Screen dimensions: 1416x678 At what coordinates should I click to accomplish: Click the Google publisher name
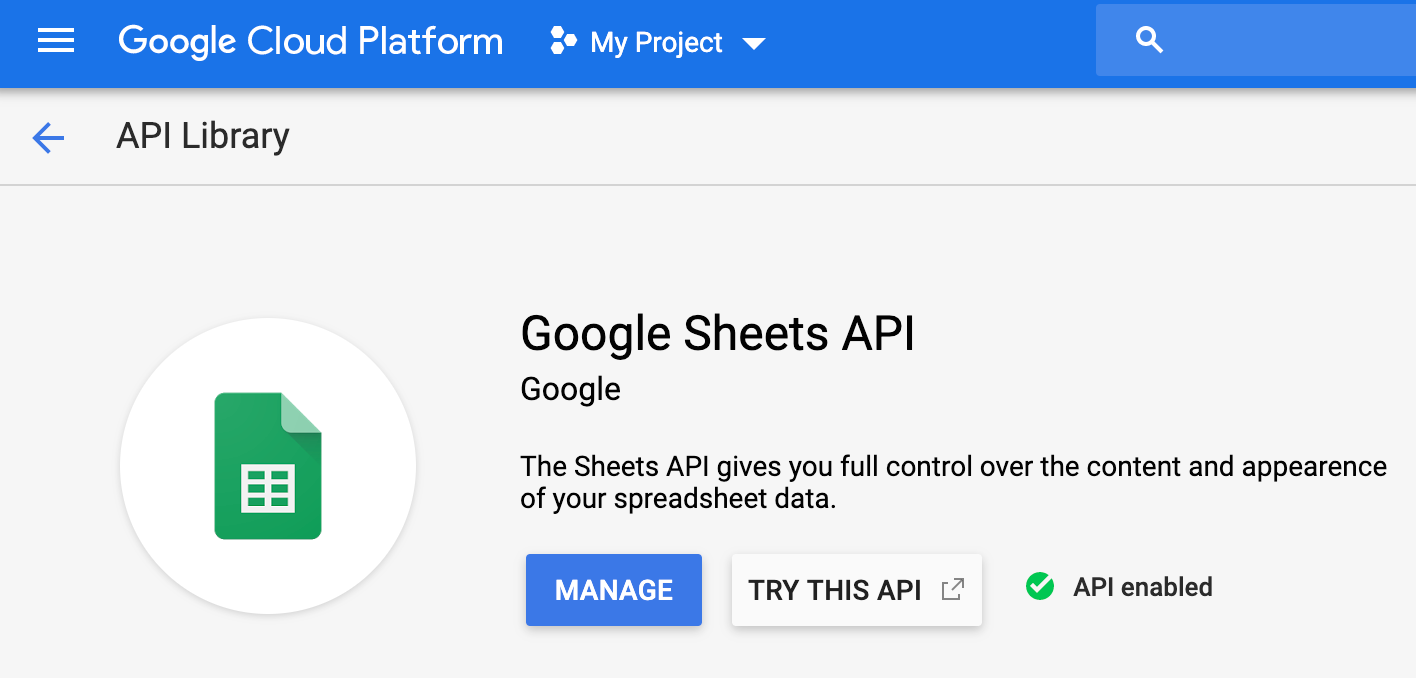click(570, 389)
